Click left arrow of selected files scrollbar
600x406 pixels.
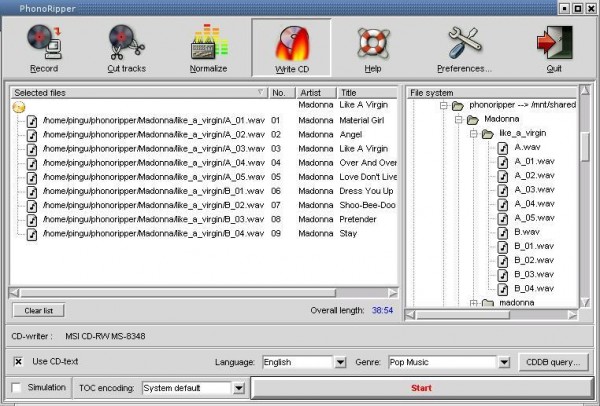(x=14, y=293)
